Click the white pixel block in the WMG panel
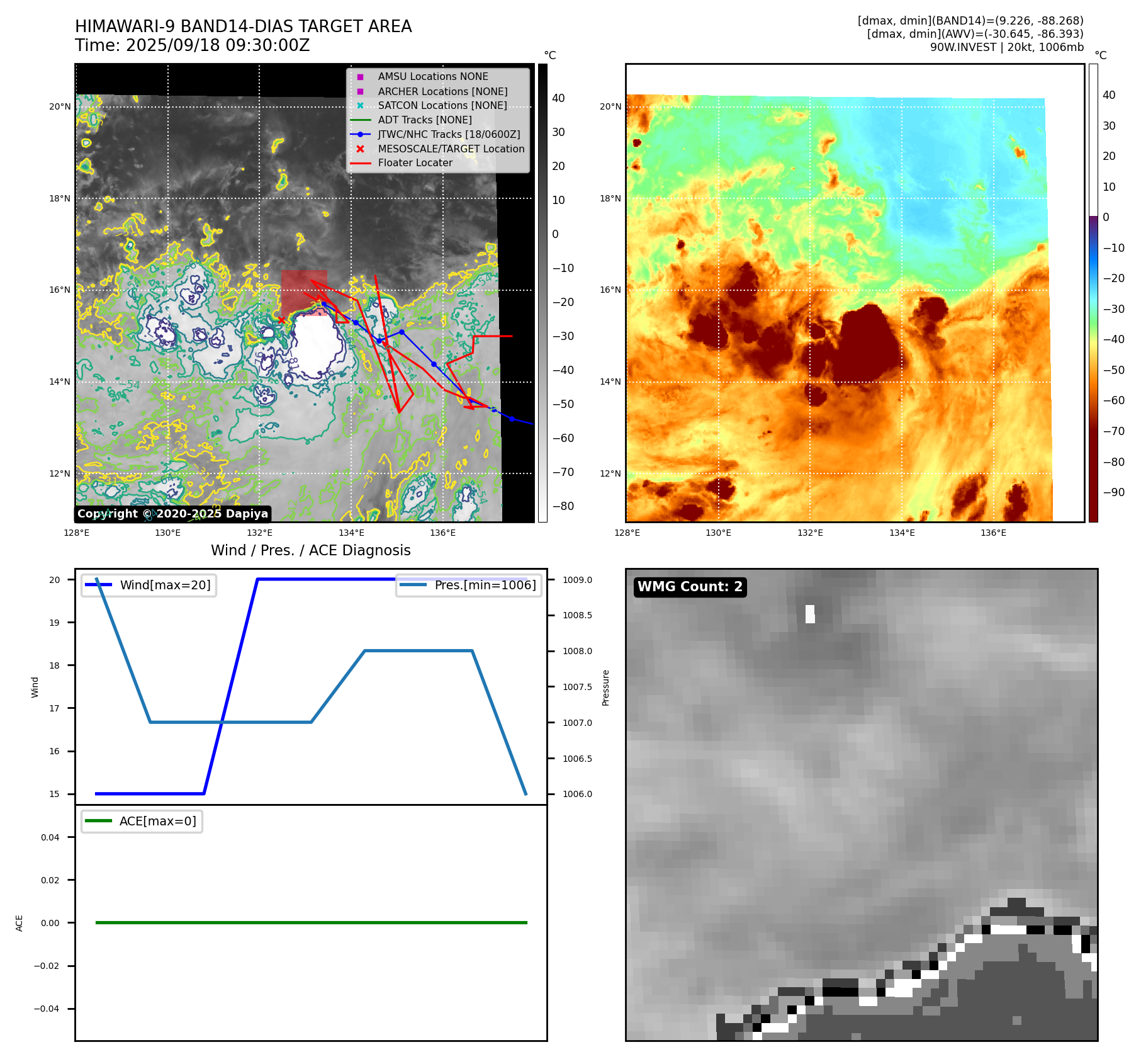The height and width of the screenshot is (1064, 1141). pos(810,614)
